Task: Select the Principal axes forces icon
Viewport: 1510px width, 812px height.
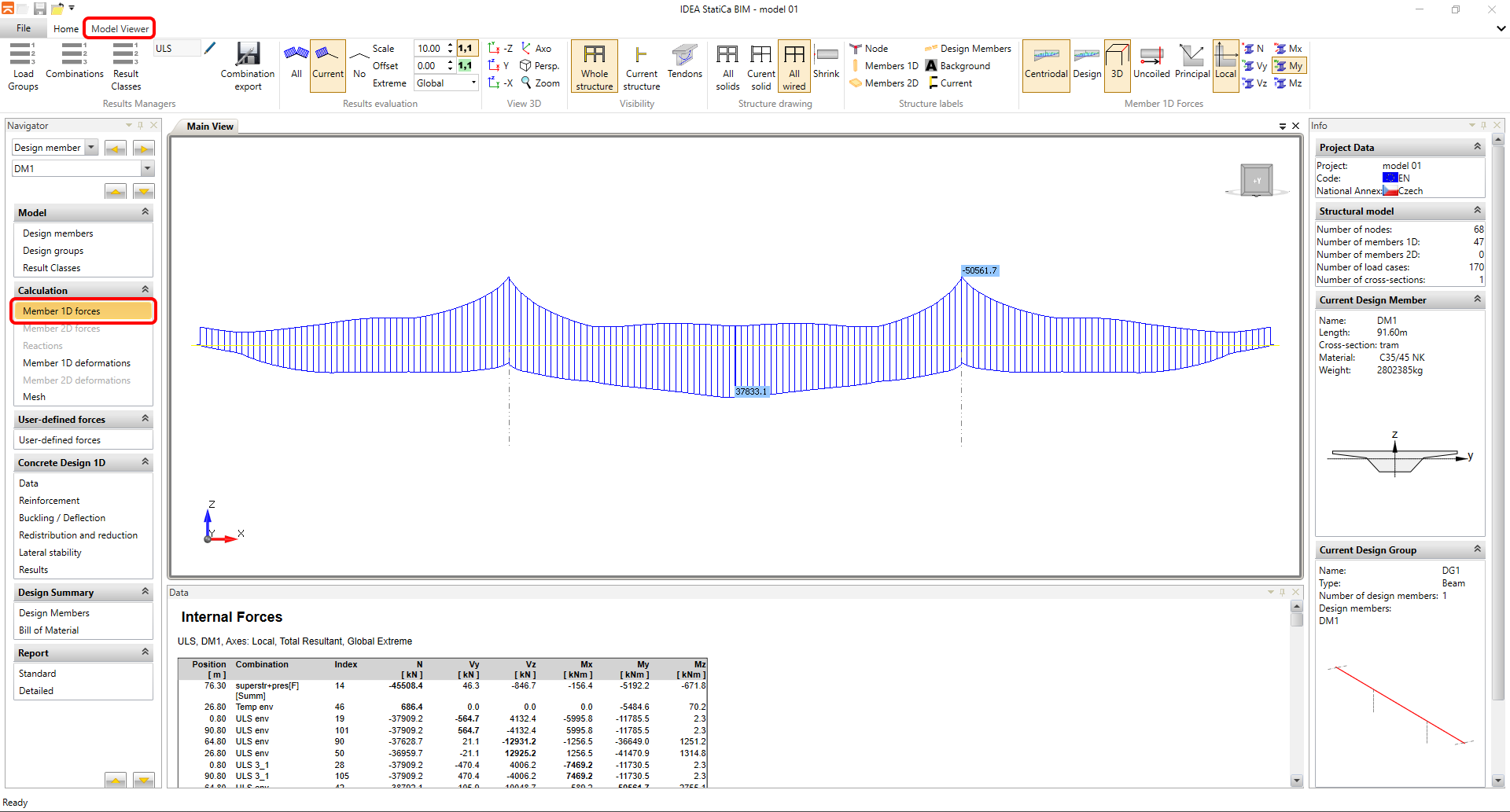Action: click(1191, 62)
